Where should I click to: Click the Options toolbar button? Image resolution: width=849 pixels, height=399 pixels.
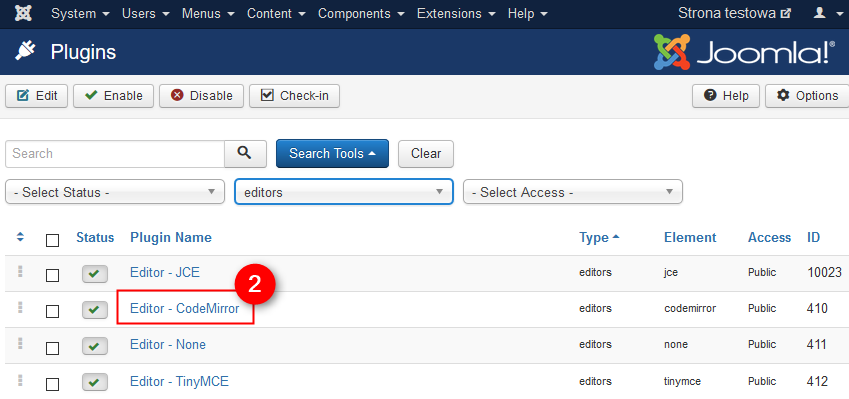pos(807,96)
